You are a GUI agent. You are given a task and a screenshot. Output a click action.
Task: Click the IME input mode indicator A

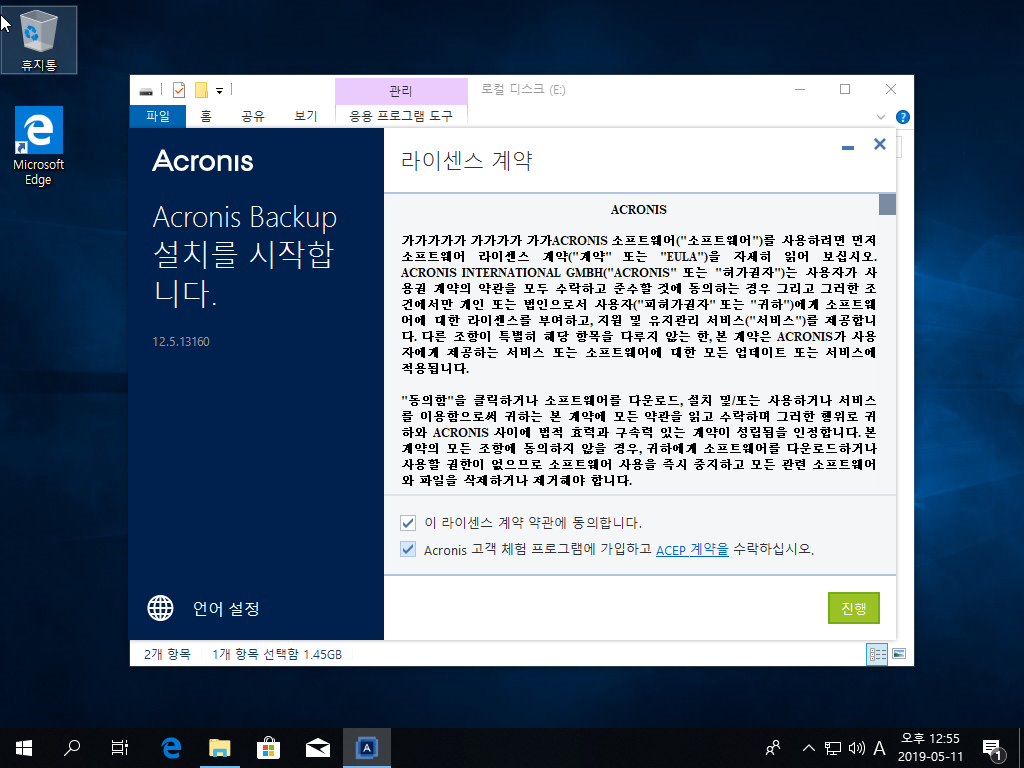tap(879, 748)
